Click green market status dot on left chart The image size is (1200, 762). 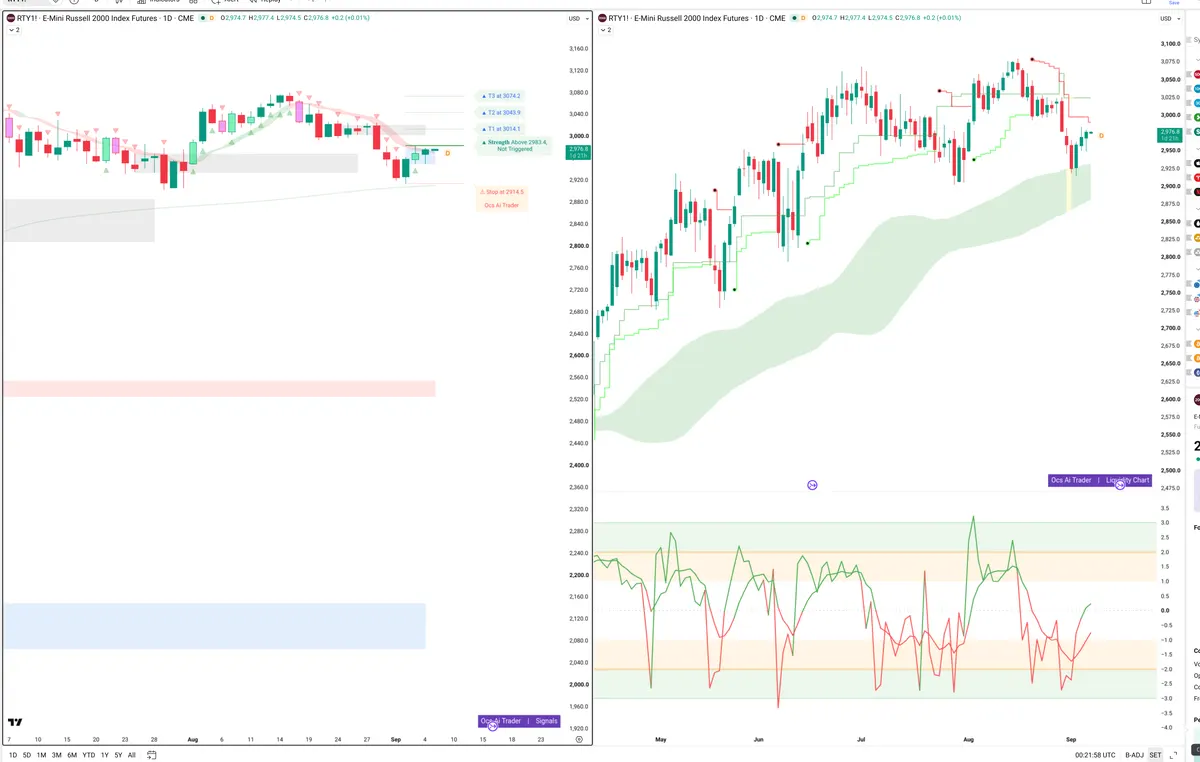tap(203, 18)
